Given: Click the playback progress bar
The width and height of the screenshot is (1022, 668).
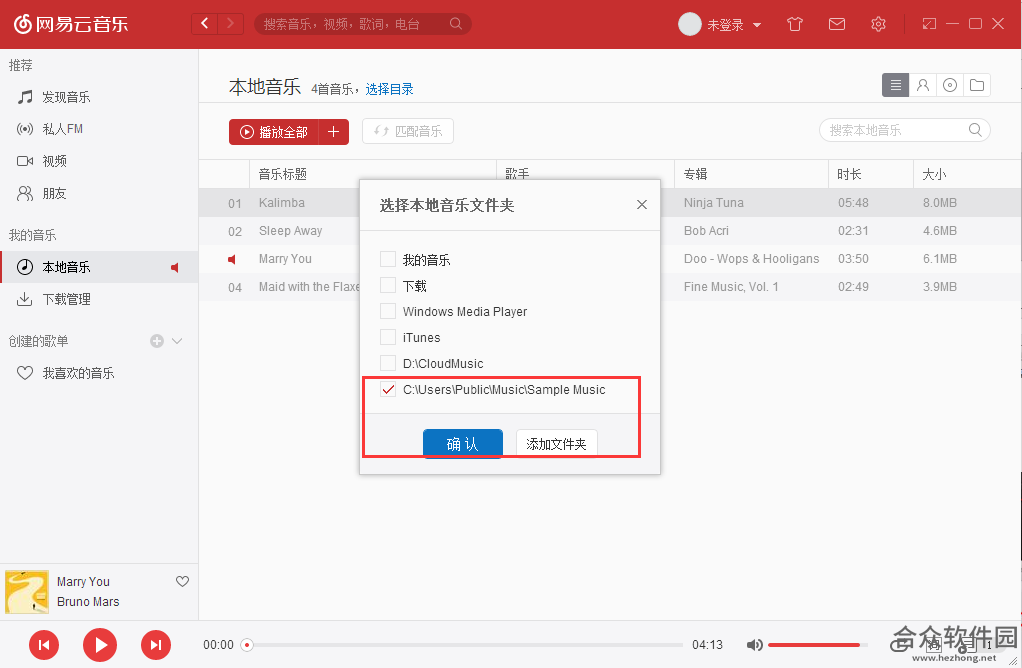Looking at the screenshot, I should tap(463, 645).
